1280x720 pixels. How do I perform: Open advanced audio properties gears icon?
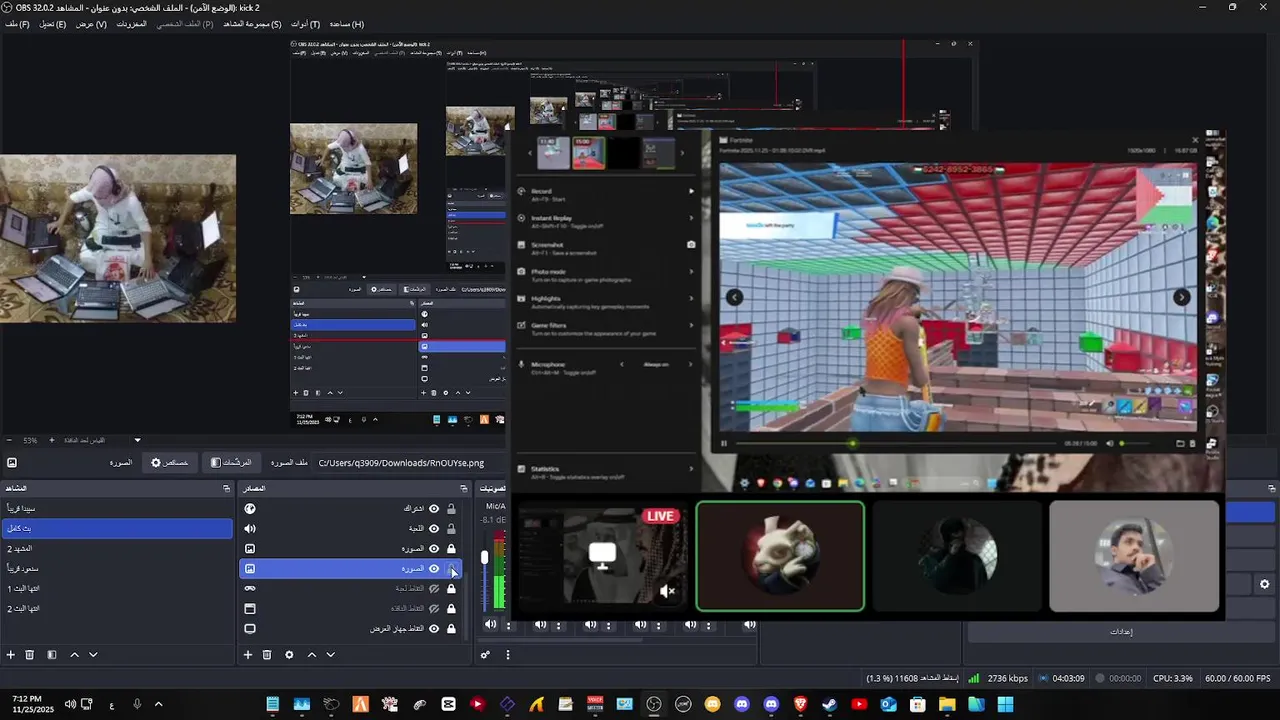click(485, 655)
